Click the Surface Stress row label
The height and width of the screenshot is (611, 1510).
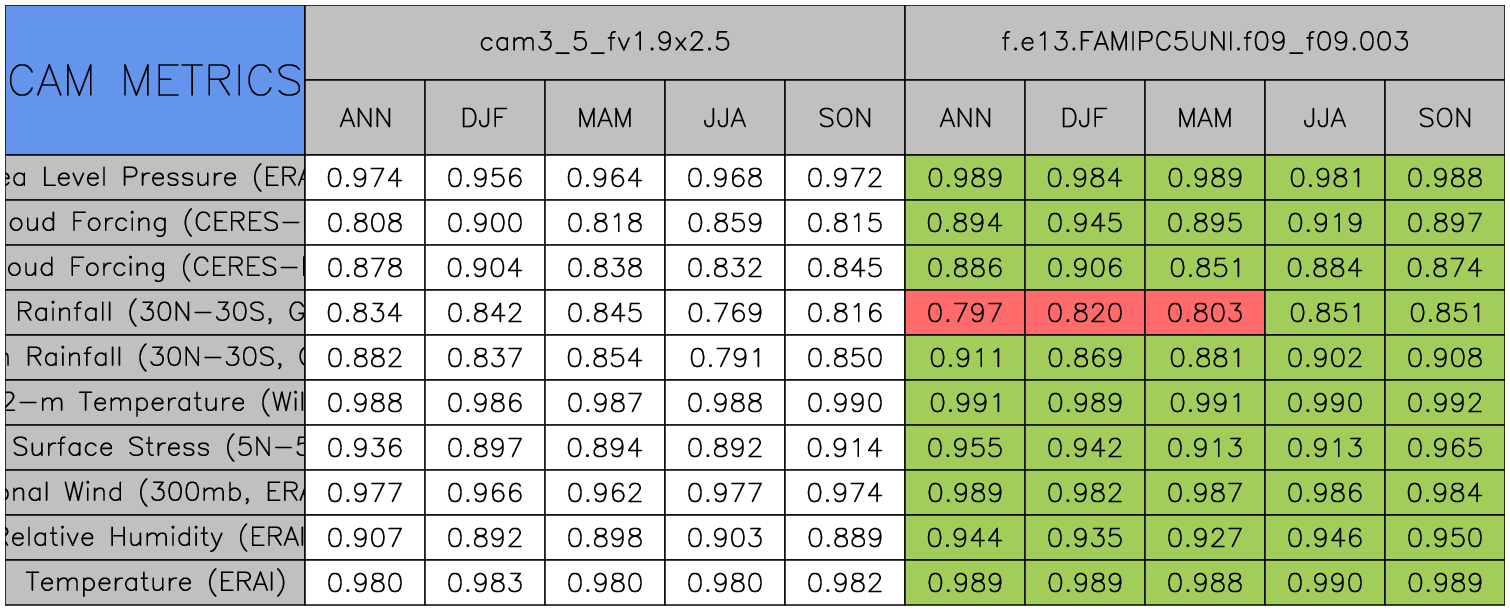point(154,448)
